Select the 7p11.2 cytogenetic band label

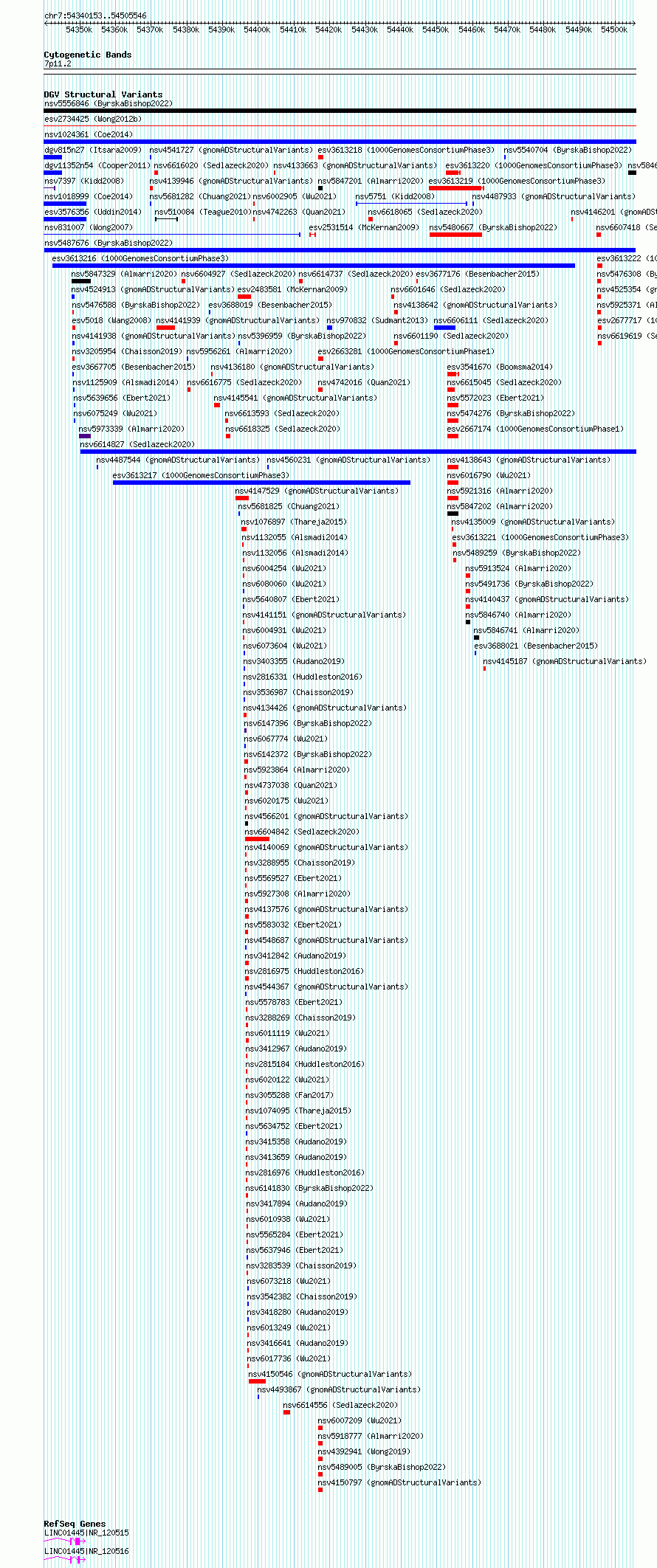coord(58,63)
